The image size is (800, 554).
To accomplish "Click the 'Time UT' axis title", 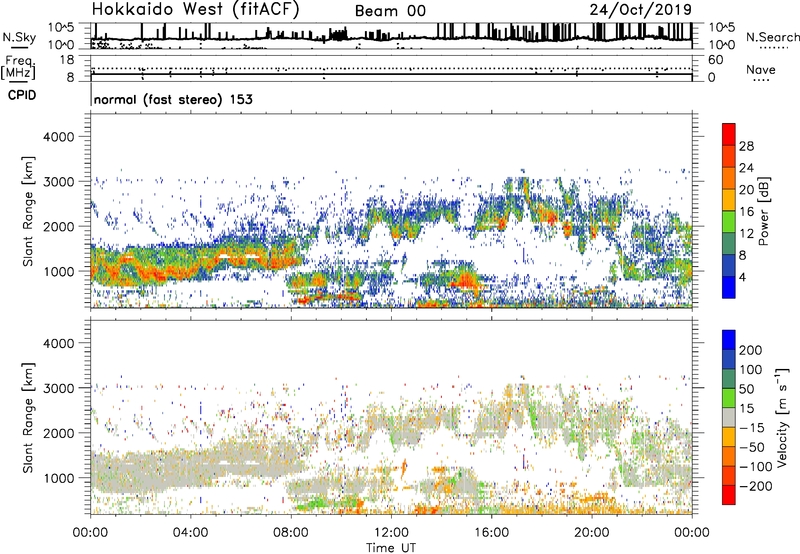I will (391, 548).
